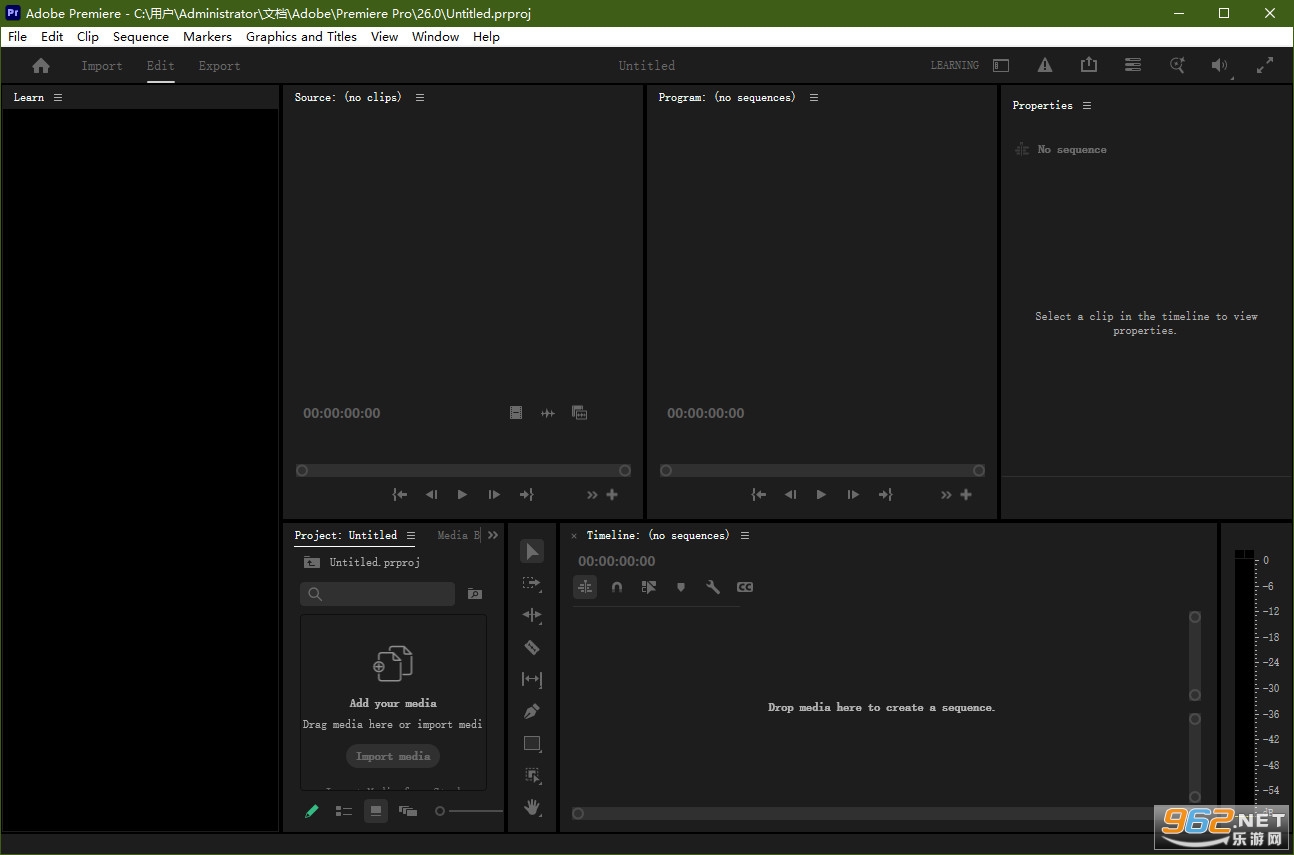Viewport: 1294px width, 855px height.
Task: Toggle Linked Selection in the Timeline
Action: [x=649, y=587]
